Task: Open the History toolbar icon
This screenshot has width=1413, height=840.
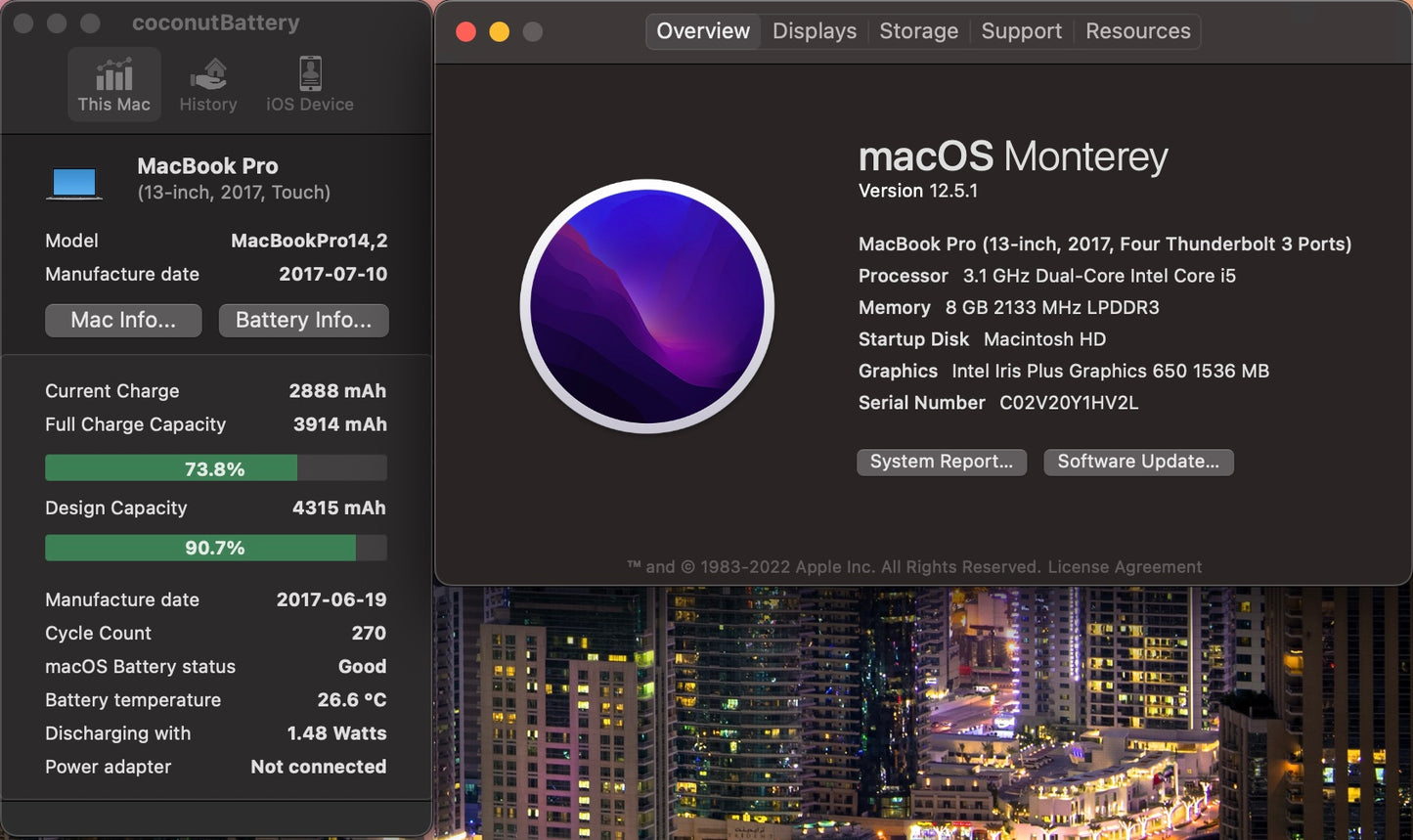Action: 208,75
